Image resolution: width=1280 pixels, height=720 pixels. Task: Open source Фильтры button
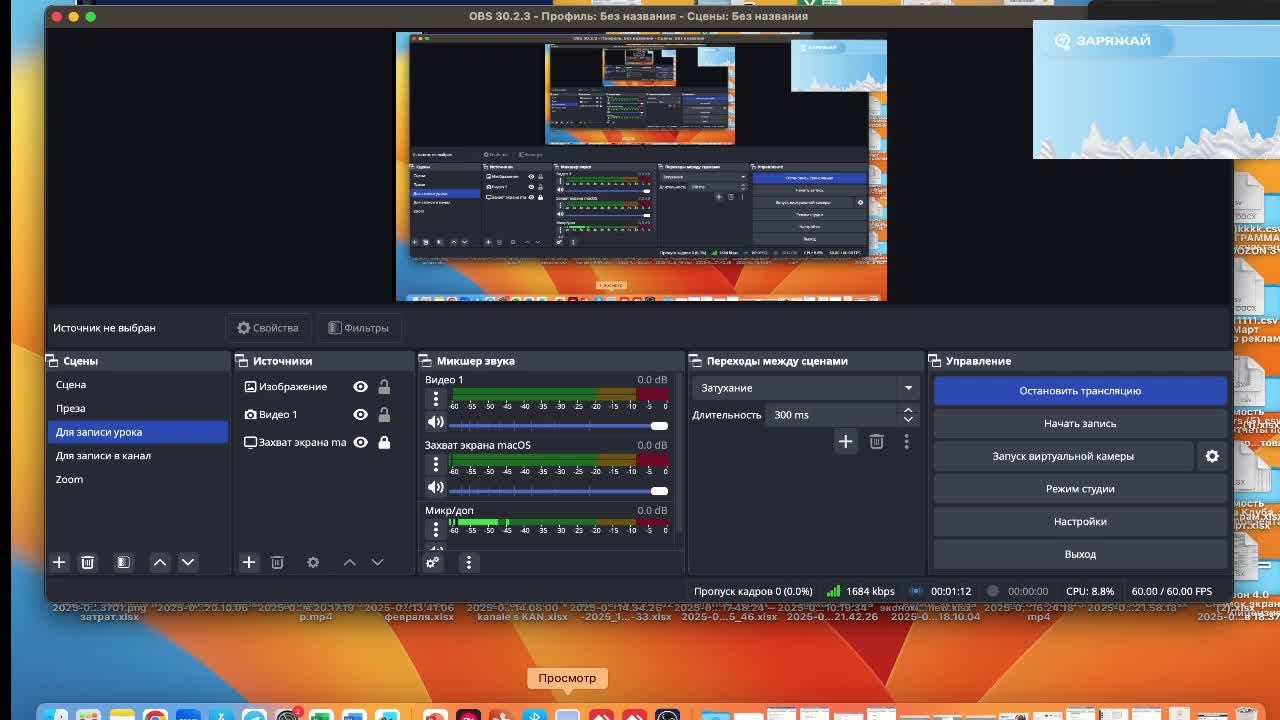pyautogui.click(x=358, y=328)
